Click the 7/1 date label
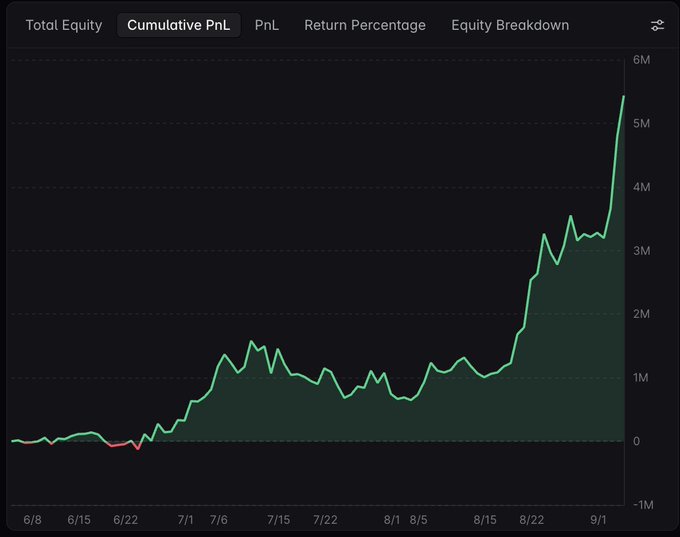This screenshot has height=537, width=680. (185, 520)
